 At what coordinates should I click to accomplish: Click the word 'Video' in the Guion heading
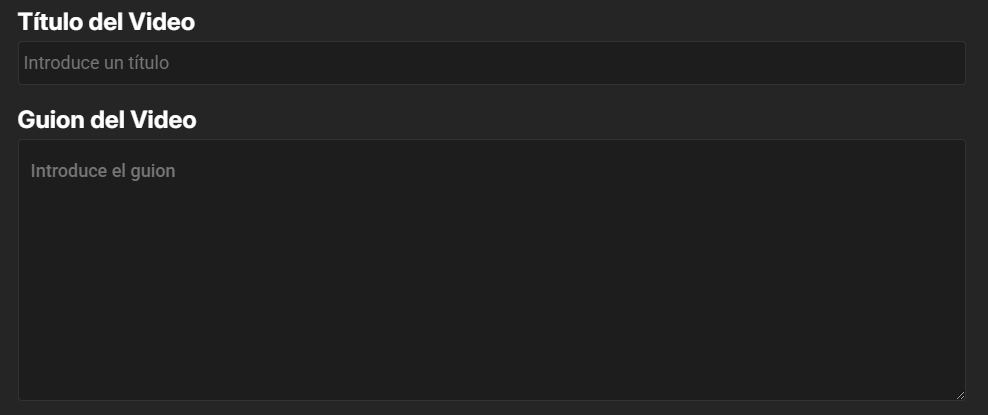point(163,120)
